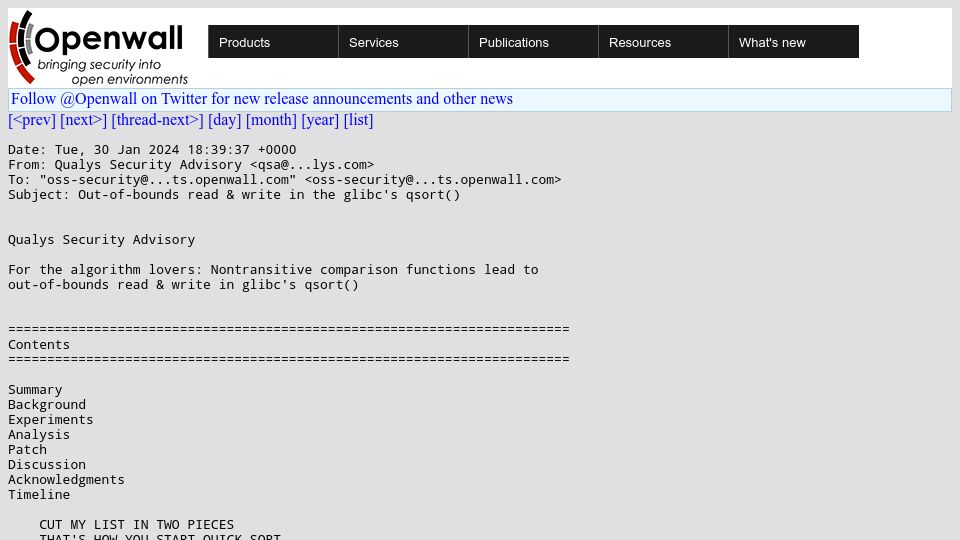The height and width of the screenshot is (540, 960).
Task: Click the 'Discussion' contents entry
Action: point(47,465)
